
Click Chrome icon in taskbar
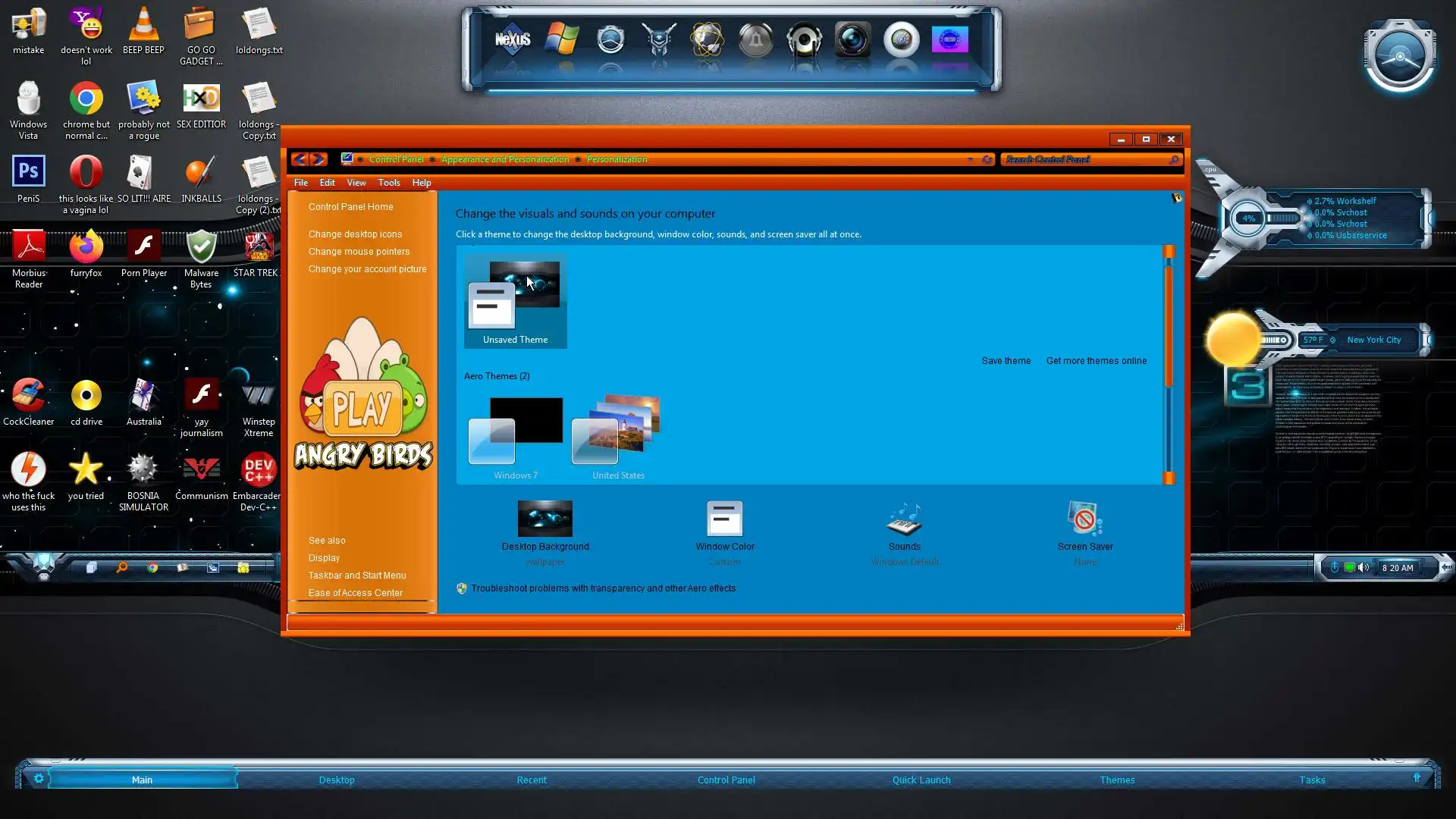coord(152,567)
